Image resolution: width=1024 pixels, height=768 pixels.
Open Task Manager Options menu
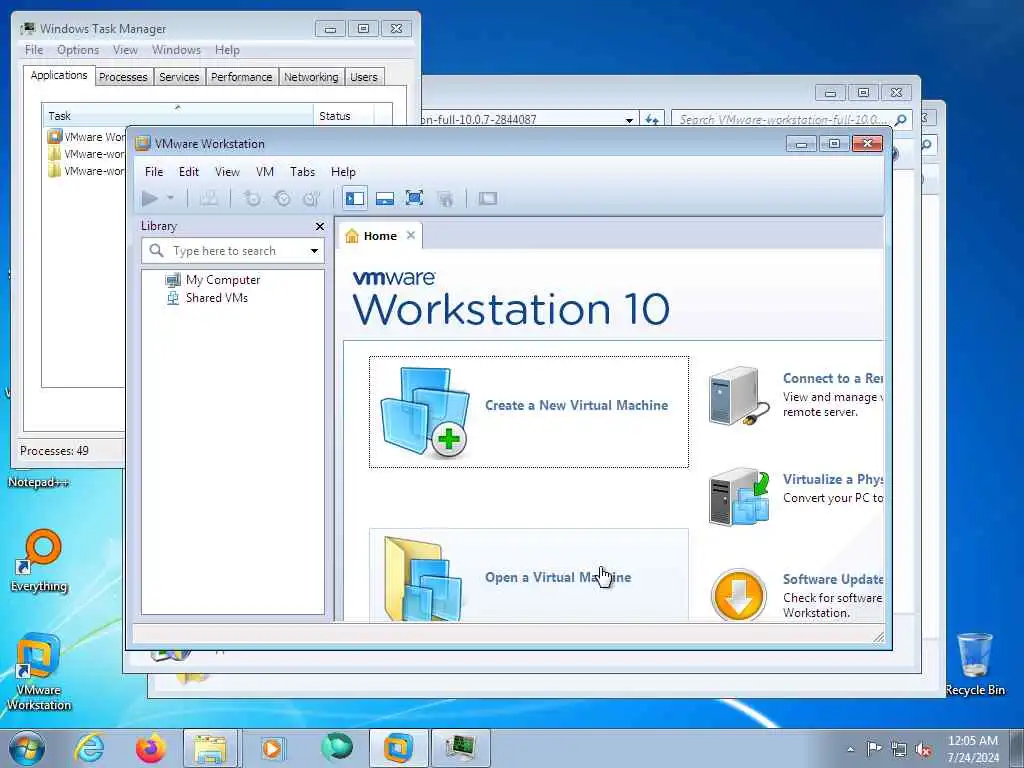pyautogui.click(x=78, y=50)
